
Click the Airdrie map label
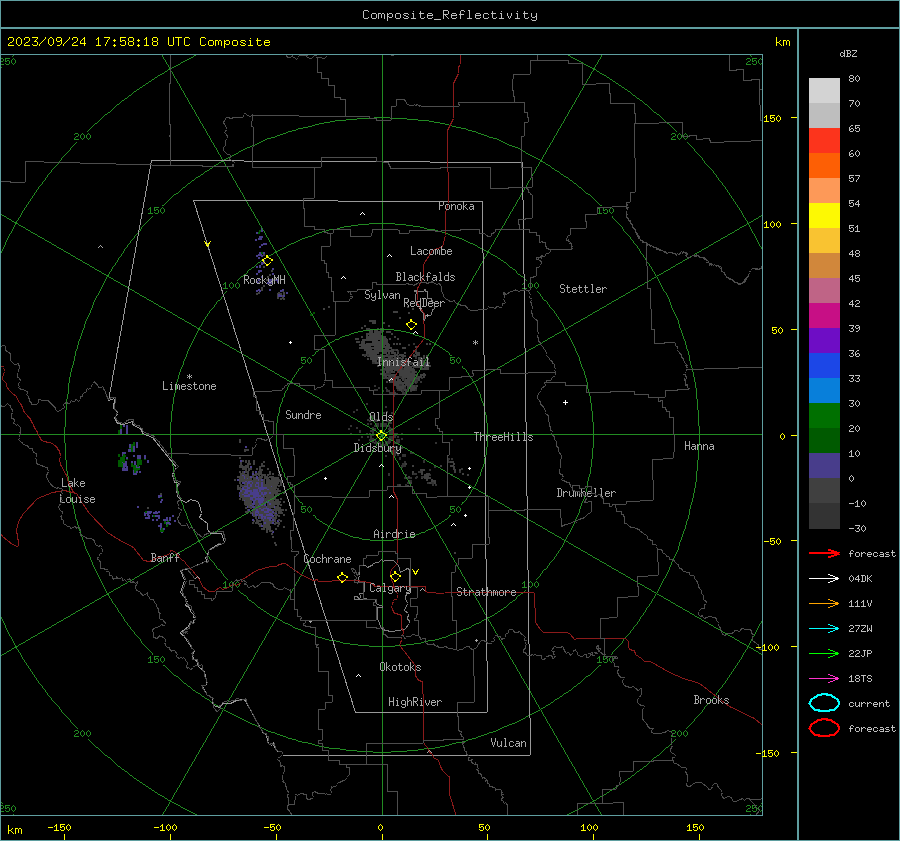pyautogui.click(x=394, y=534)
